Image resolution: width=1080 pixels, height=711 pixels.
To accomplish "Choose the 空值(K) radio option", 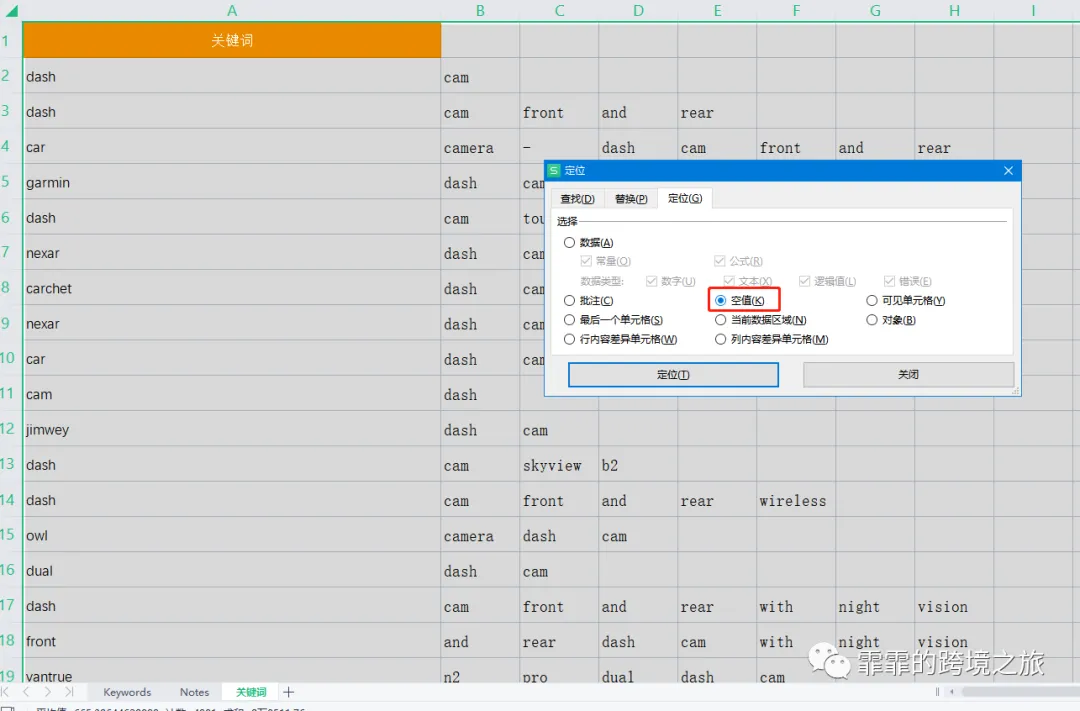I will coord(720,300).
